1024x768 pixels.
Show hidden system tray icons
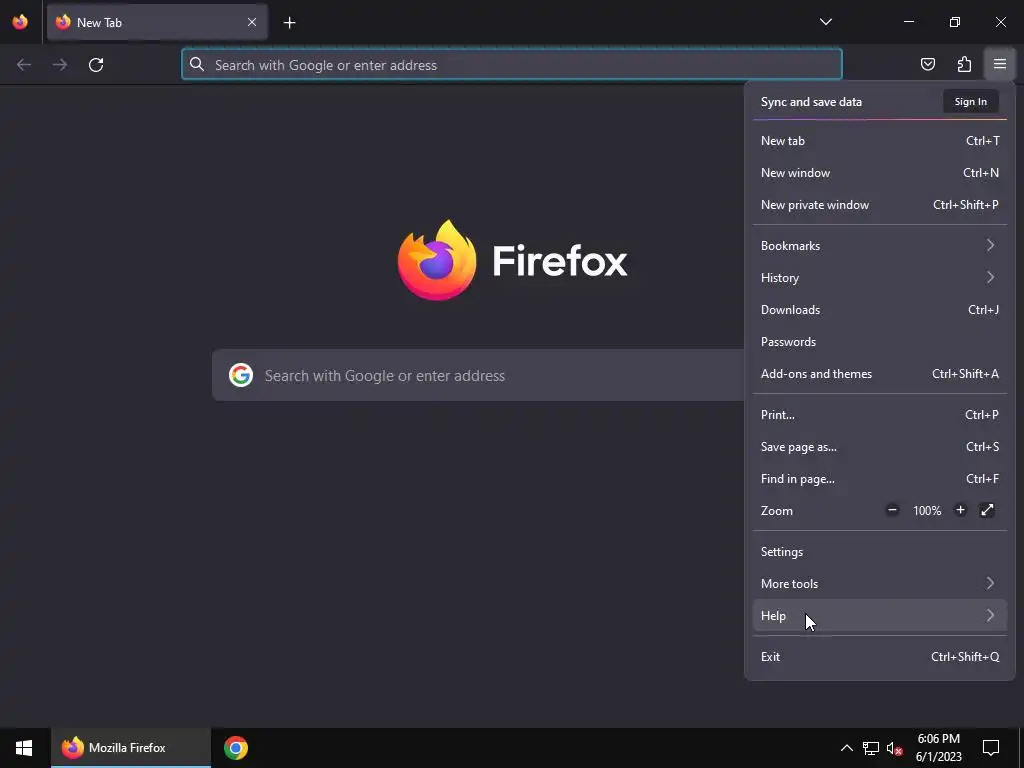pos(846,748)
